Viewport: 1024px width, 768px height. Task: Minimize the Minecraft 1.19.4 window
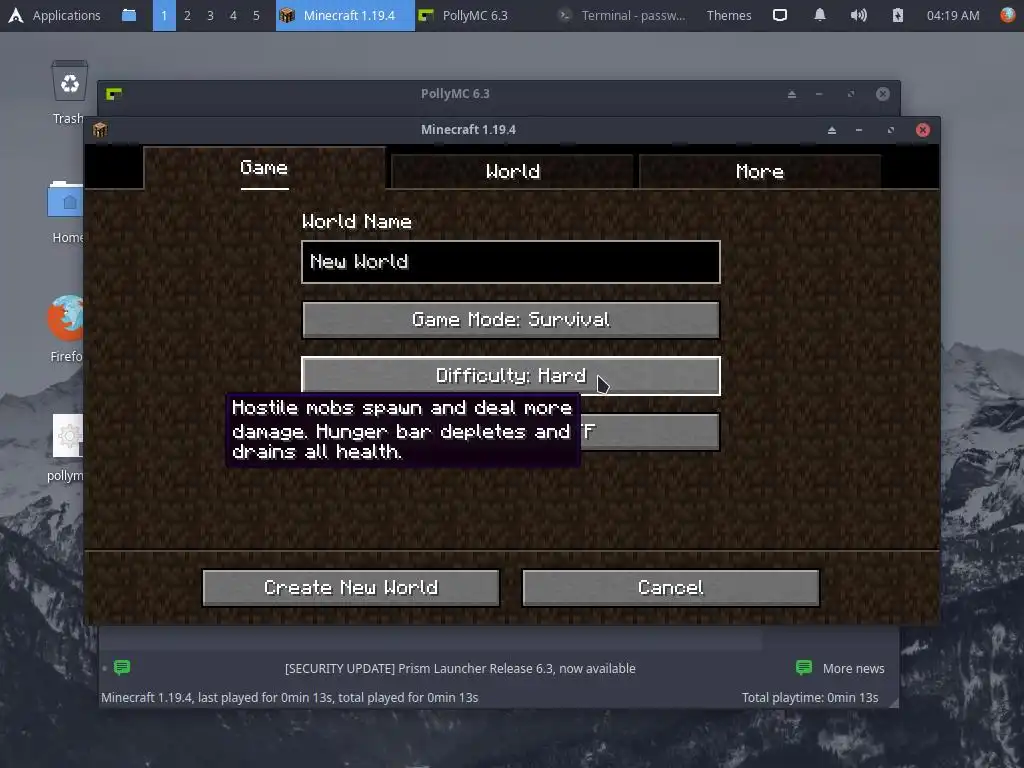(859, 130)
